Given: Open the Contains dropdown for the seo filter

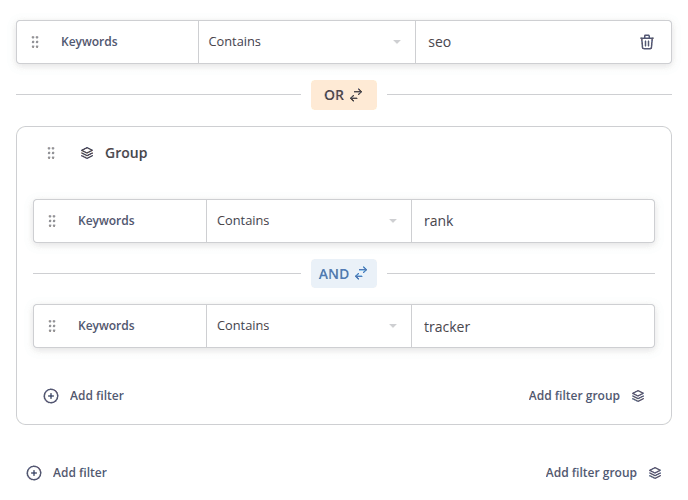Looking at the screenshot, I should pyautogui.click(x=307, y=42).
